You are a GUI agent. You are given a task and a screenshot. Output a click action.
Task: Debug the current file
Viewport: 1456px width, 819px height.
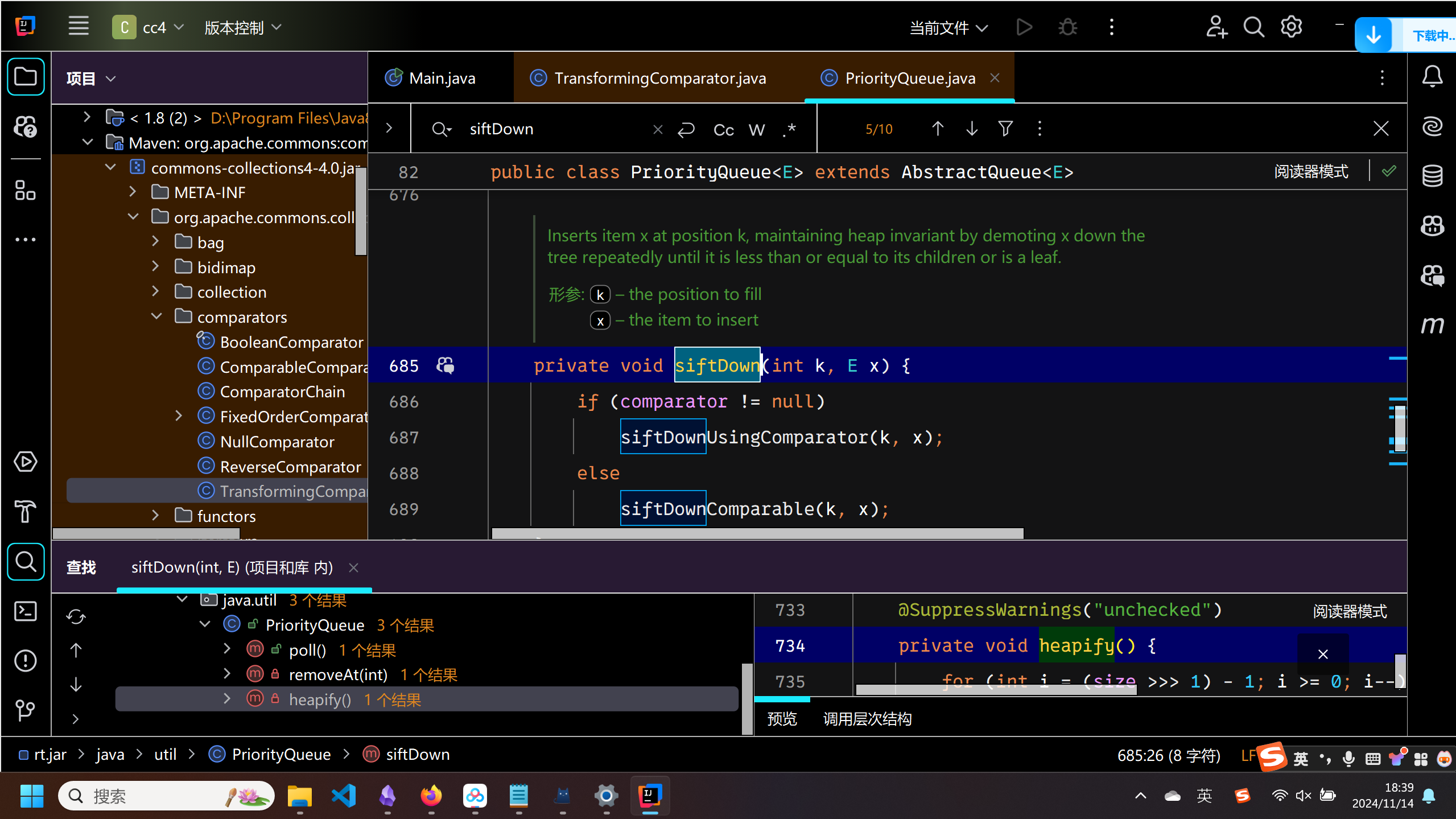[1068, 27]
